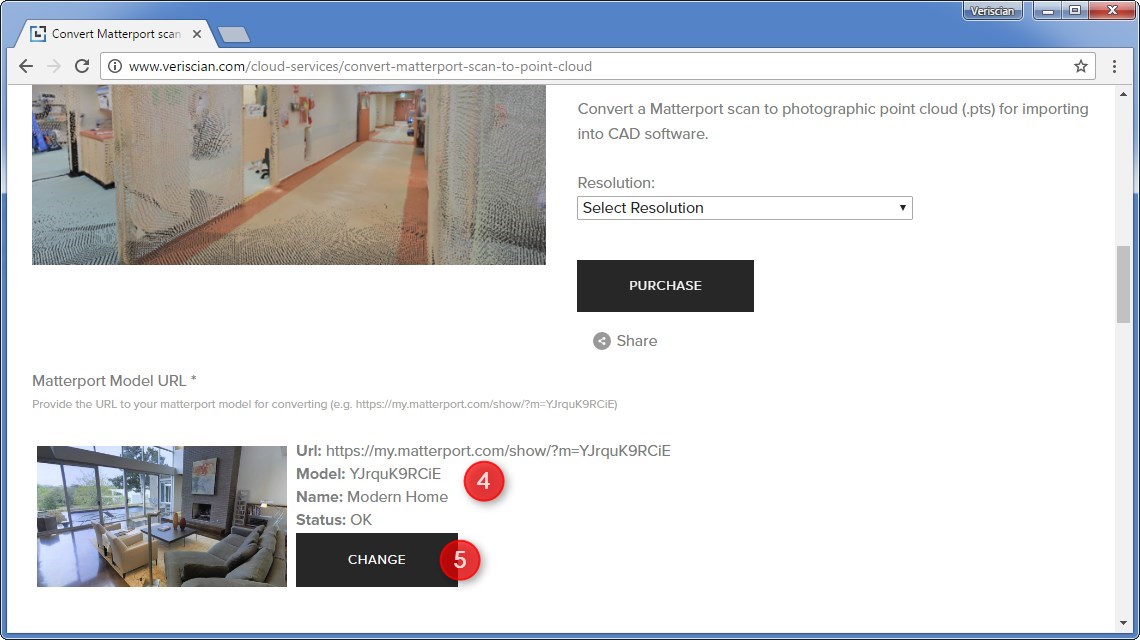Image resolution: width=1140 pixels, height=640 pixels.
Task: Click the Provide the URL help text
Action: pyautogui.click(x=324, y=404)
